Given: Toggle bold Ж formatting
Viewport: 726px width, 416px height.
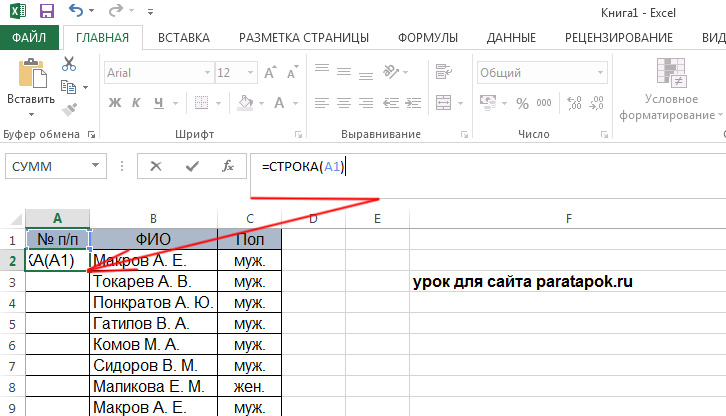Looking at the screenshot, I should click(115, 102).
